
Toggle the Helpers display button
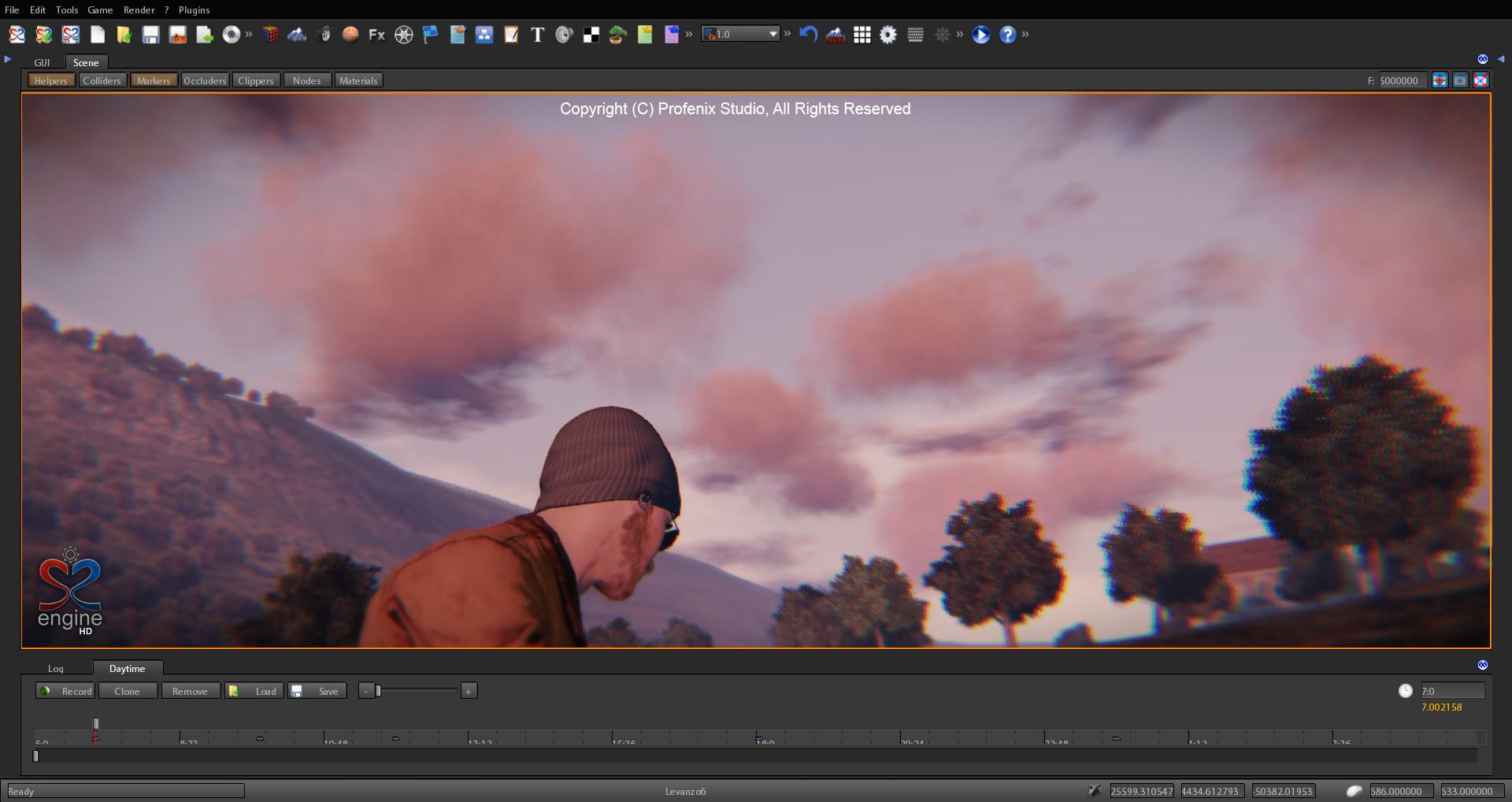51,80
